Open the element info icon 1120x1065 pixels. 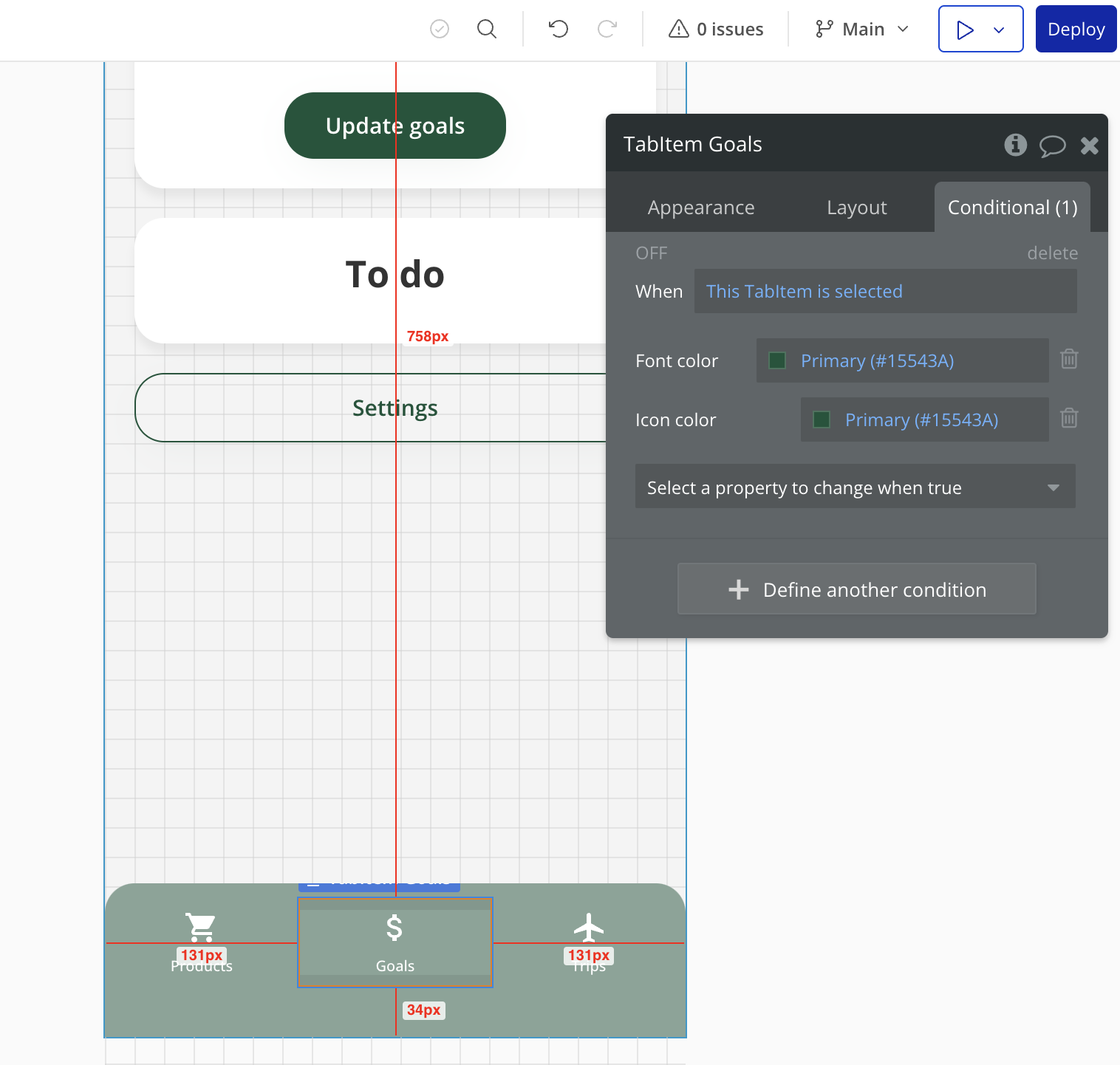[1015, 145]
